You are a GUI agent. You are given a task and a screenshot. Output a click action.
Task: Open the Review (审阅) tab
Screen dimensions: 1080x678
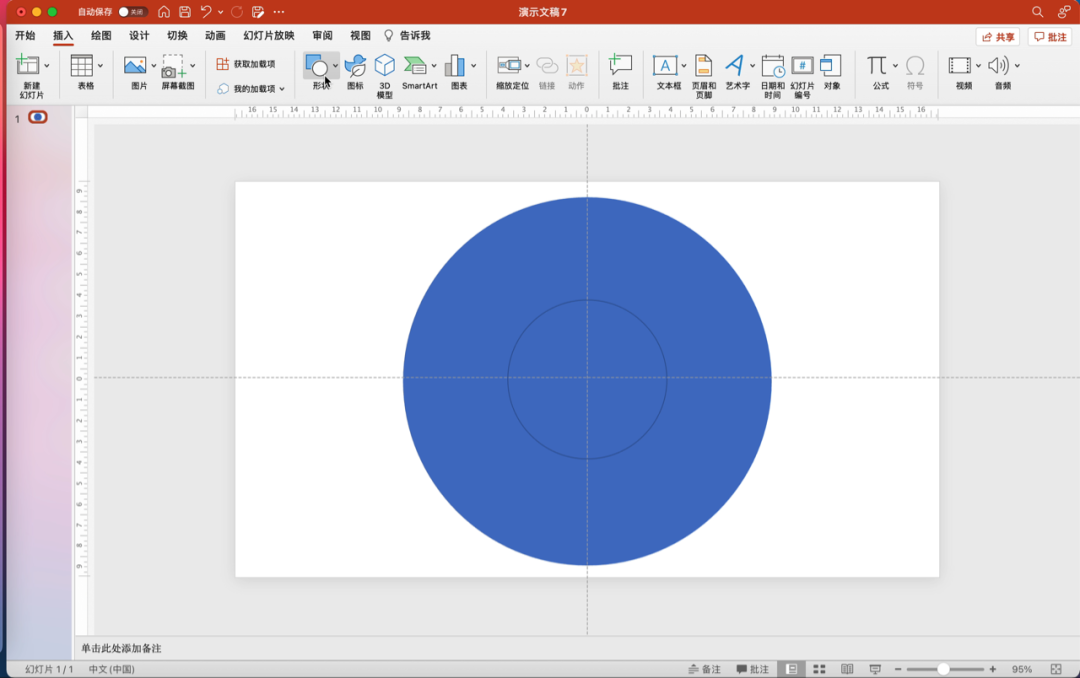coord(322,36)
